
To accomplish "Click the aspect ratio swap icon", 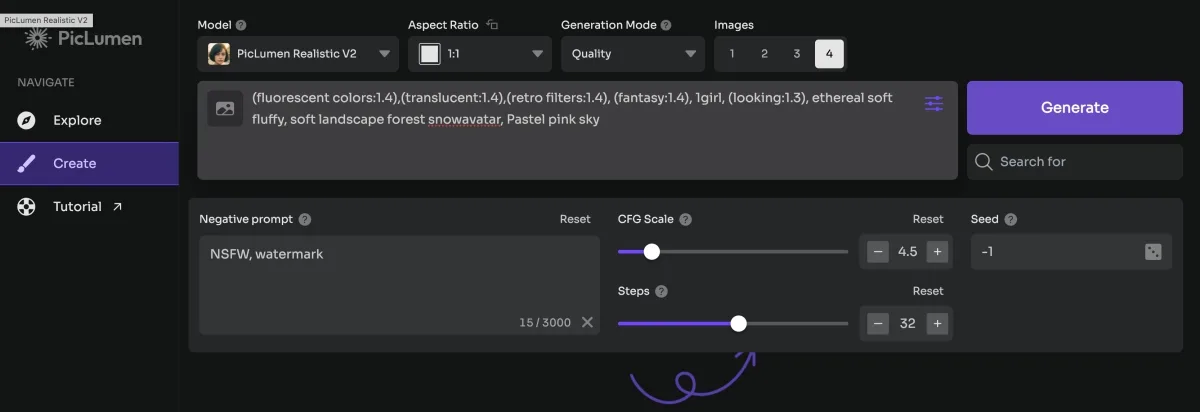I will tap(493, 25).
